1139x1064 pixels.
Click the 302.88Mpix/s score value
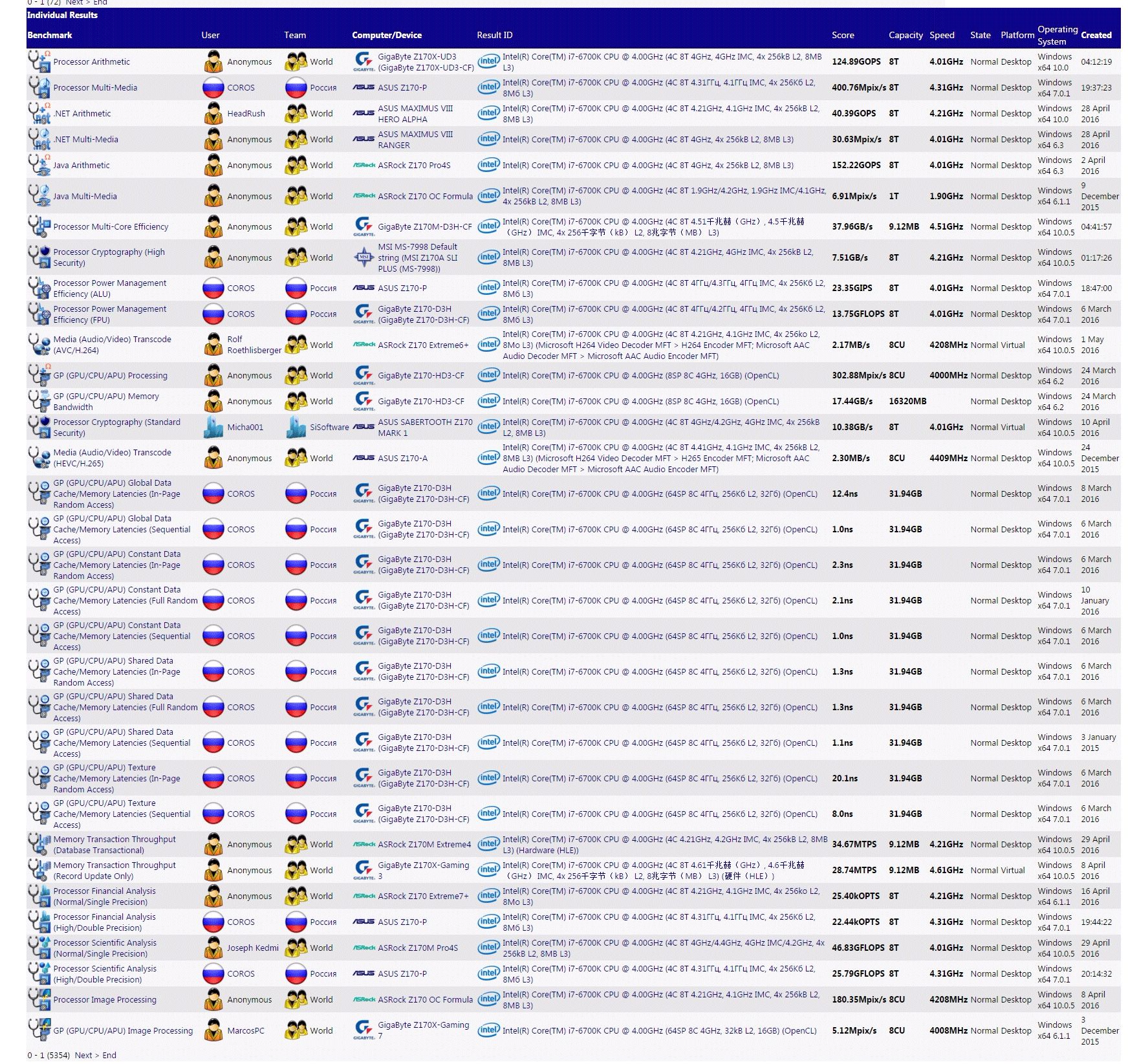tap(859, 375)
